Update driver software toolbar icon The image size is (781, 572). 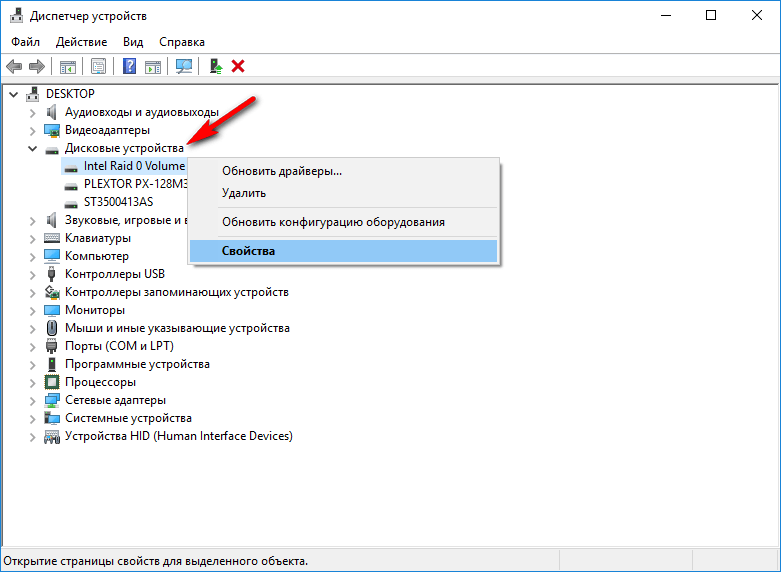pos(215,66)
